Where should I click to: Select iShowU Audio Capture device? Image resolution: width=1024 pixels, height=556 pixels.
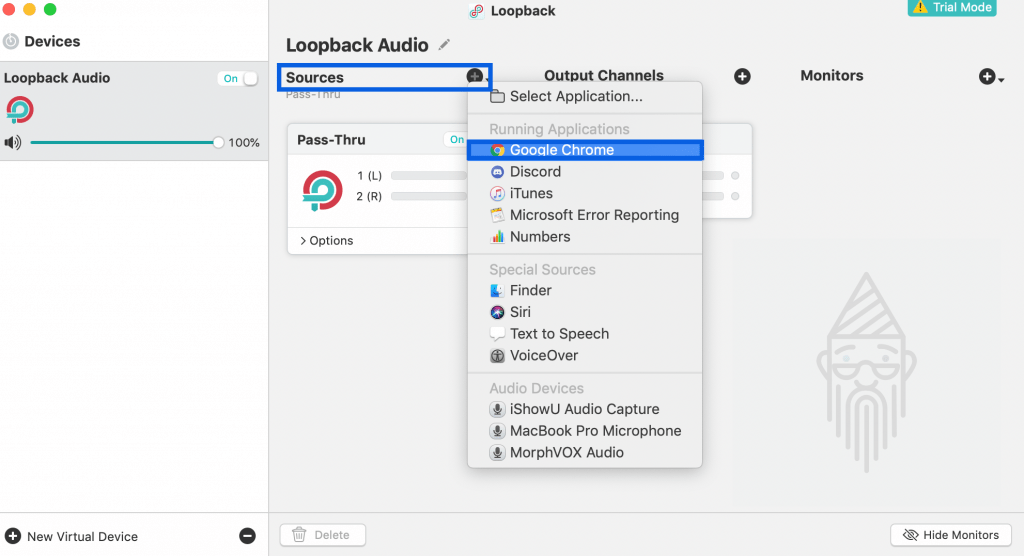(585, 409)
